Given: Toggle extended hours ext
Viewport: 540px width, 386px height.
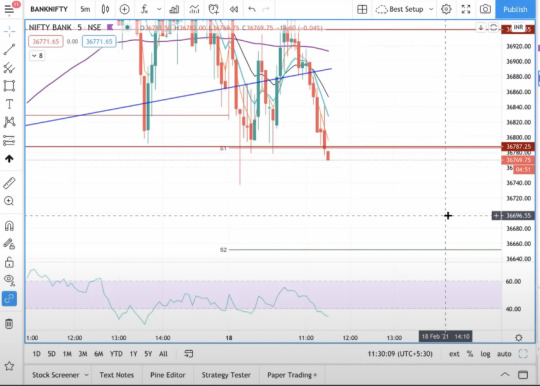Looking at the screenshot, I should tap(454, 354).
